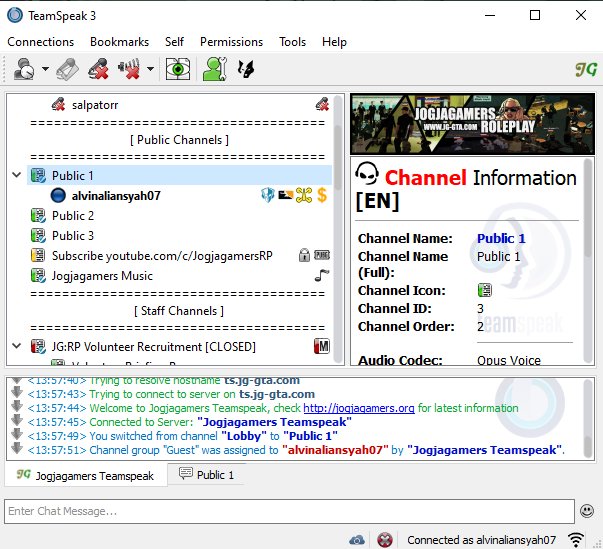This screenshot has width=603, height=549.
Task: Select JG:RP Volunteer Recruitment [CLOSED] channel
Action: 153,347
